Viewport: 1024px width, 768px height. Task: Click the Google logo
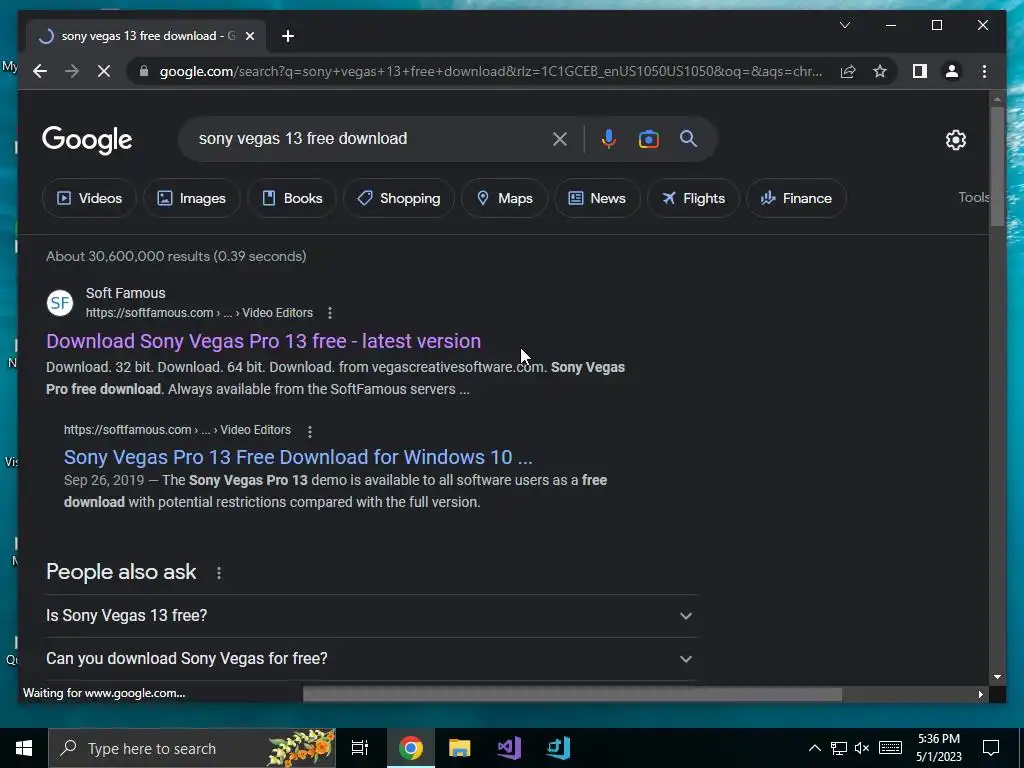[x=87, y=140]
